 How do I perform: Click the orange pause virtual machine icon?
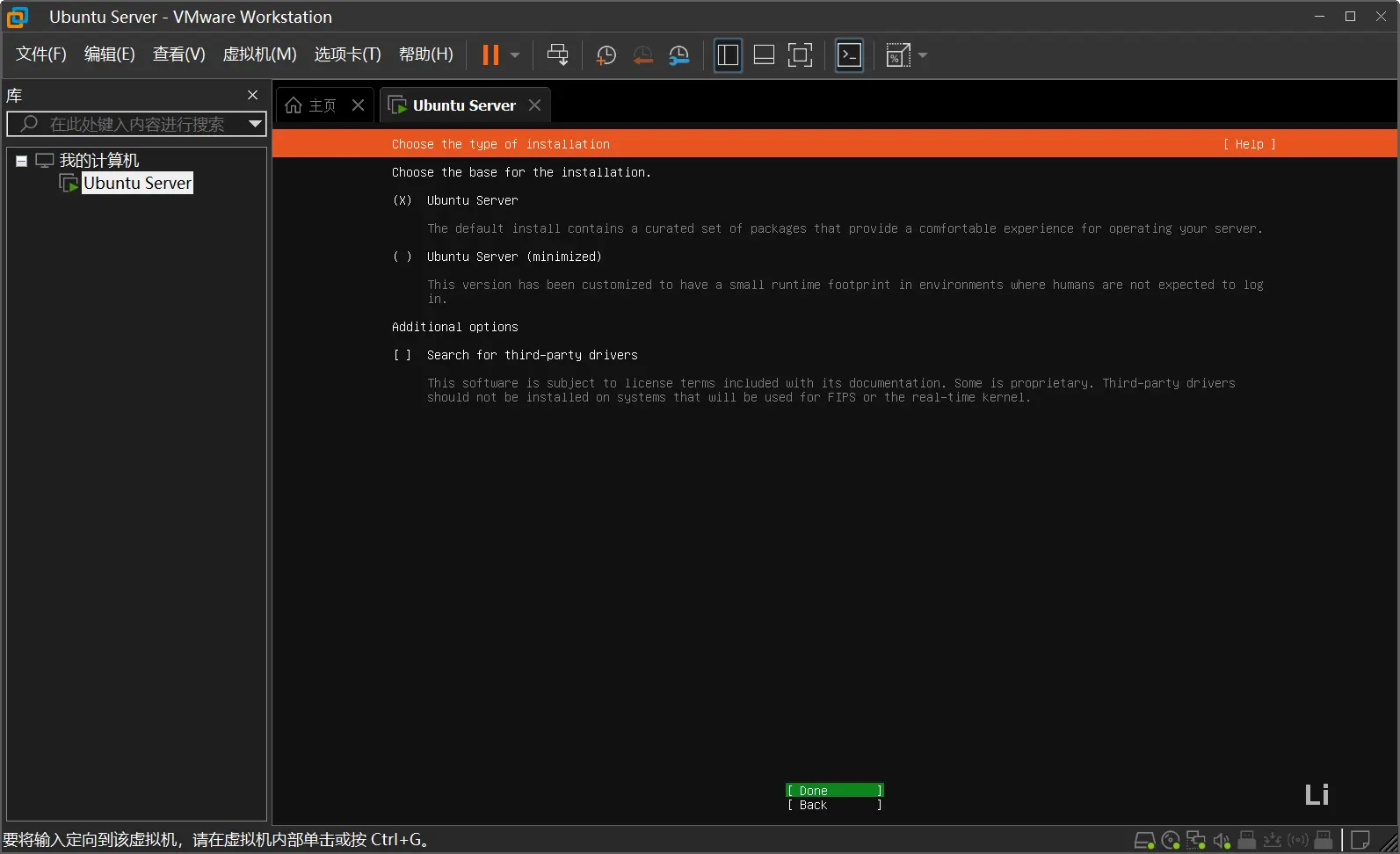(490, 55)
